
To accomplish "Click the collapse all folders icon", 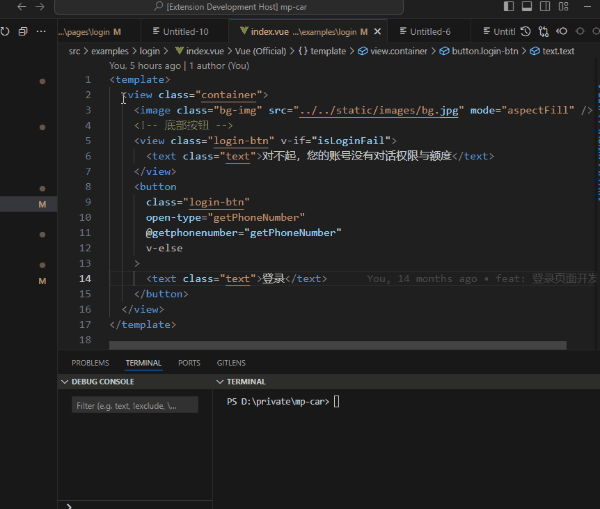I will click(23, 32).
